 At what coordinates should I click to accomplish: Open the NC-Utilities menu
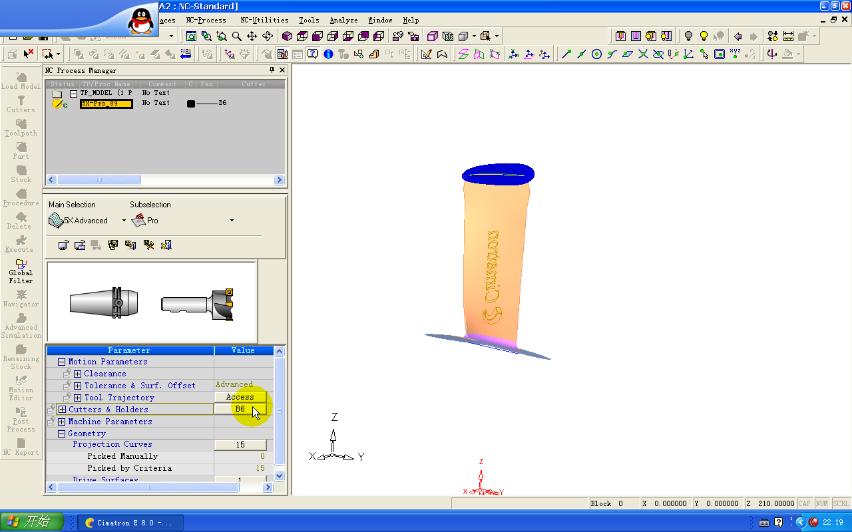pos(264,20)
